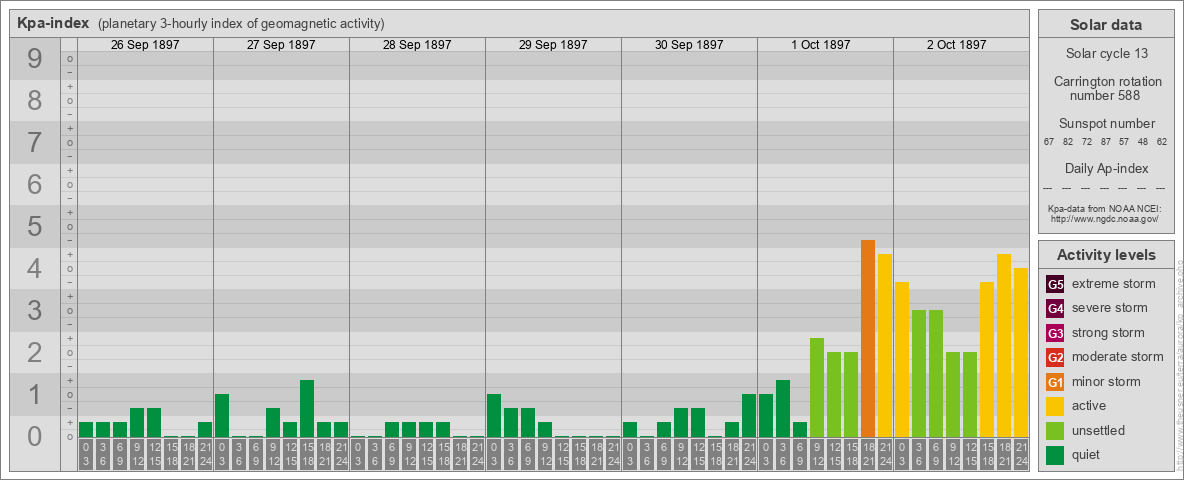Select sunspot value 67
Viewport: 1184px width, 480px height.
coord(1049,142)
